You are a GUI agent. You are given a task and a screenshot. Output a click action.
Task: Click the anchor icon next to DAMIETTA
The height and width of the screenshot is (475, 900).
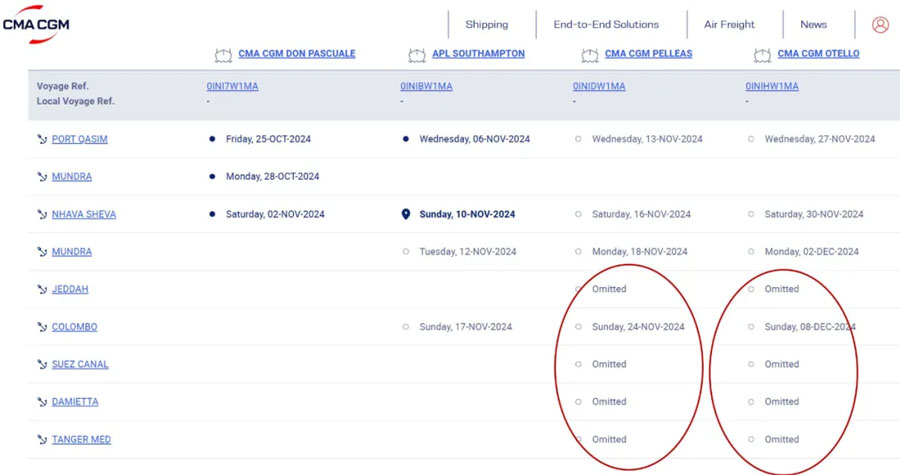pos(42,402)
